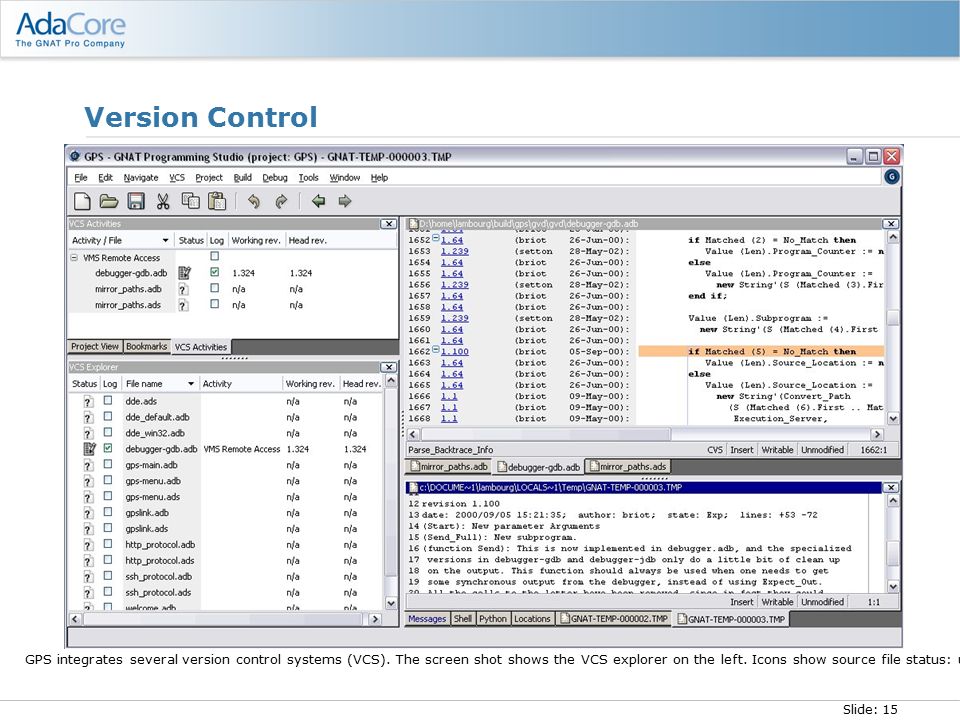Click Working rev. header in VCS Activities
The width and height of the screenshot is (960, 720).
point(256,241)
